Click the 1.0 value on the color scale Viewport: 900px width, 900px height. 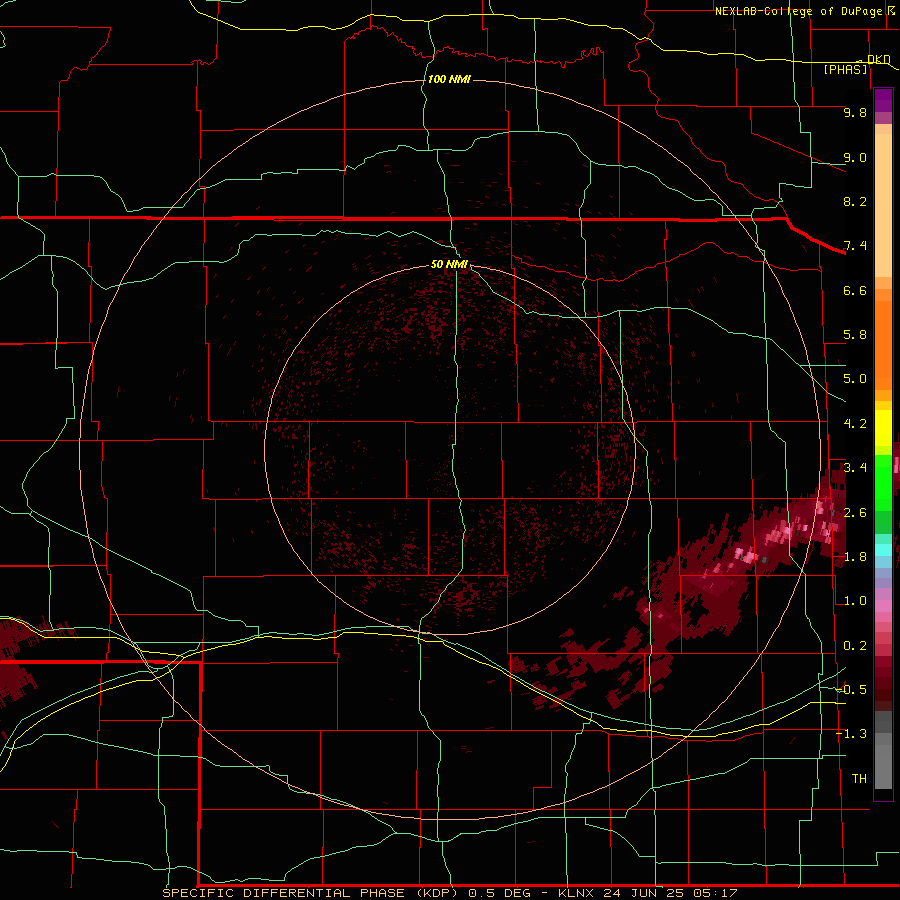(855, 601)
